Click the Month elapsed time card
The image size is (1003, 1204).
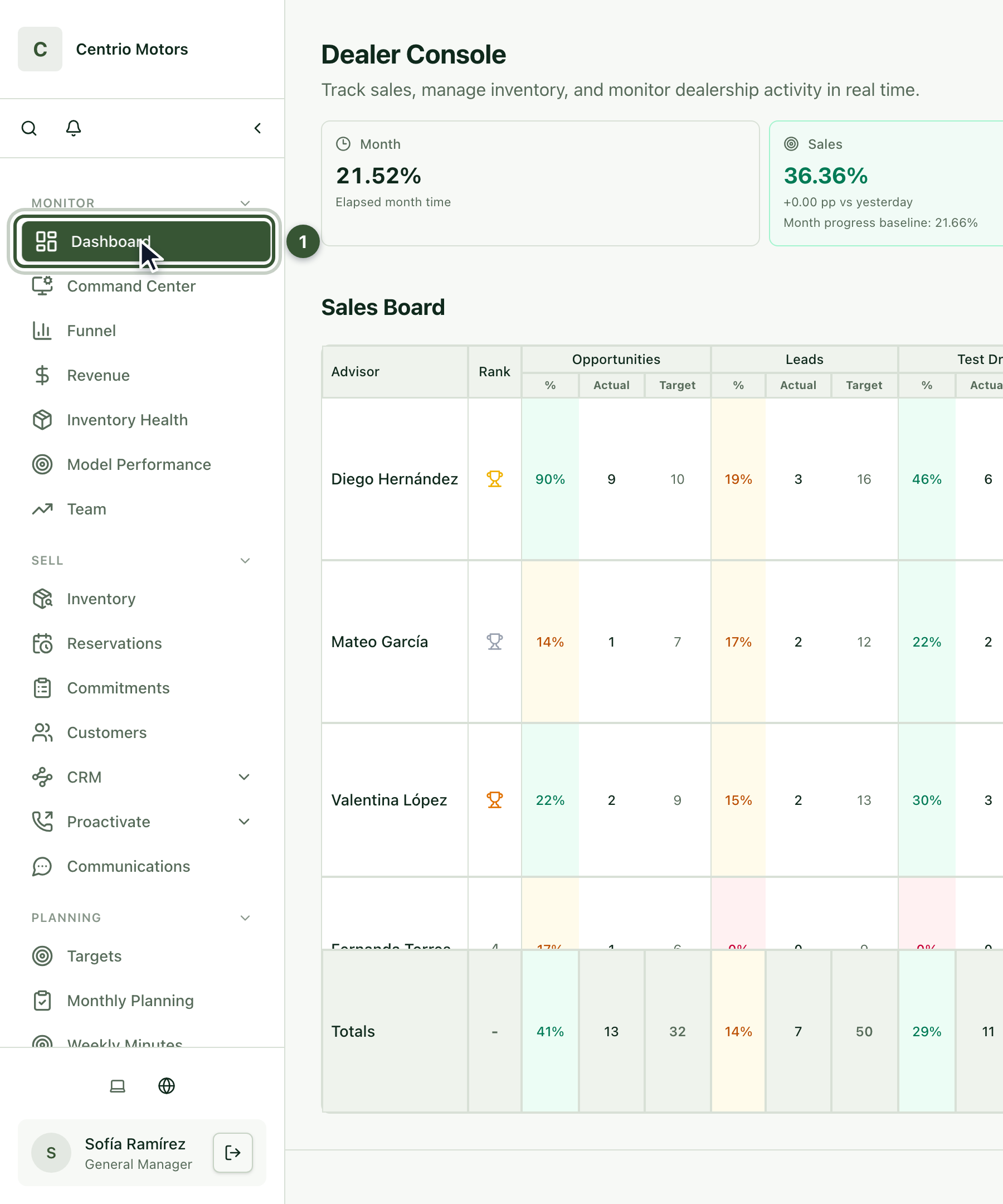coord(541,183)
